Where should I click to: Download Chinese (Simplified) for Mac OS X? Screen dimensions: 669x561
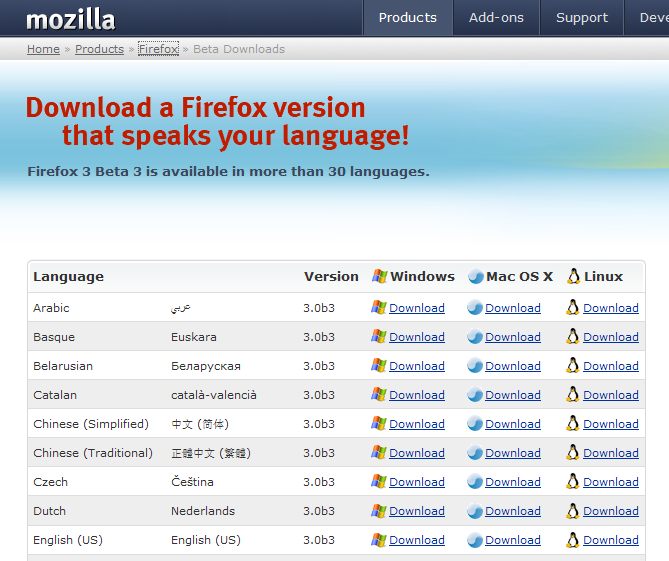(513, 424)
